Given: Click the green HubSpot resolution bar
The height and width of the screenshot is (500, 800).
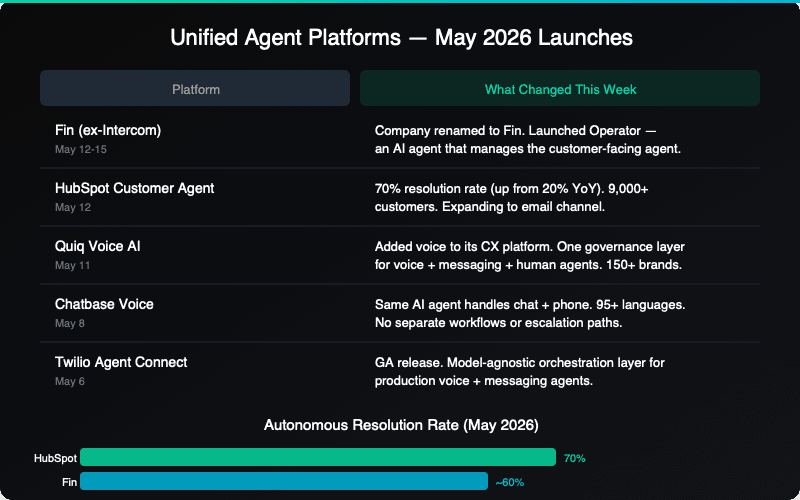Looking at the screenshot, I should tap(318, 457).
